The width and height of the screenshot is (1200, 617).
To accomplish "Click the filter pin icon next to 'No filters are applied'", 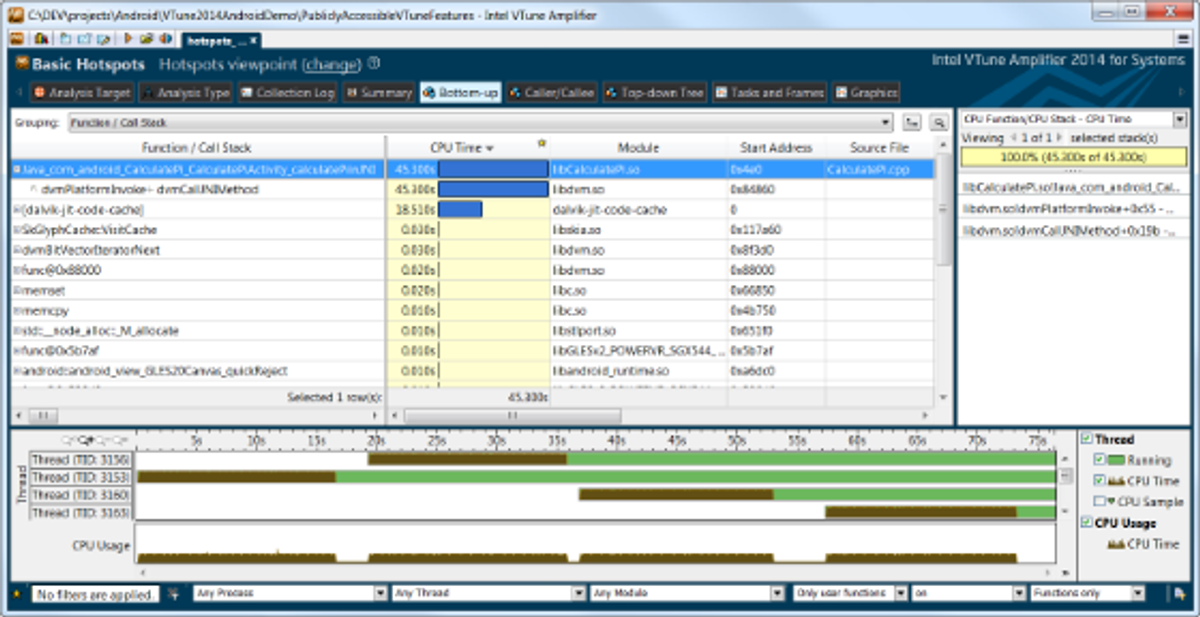I will click(x=172, y=592).
